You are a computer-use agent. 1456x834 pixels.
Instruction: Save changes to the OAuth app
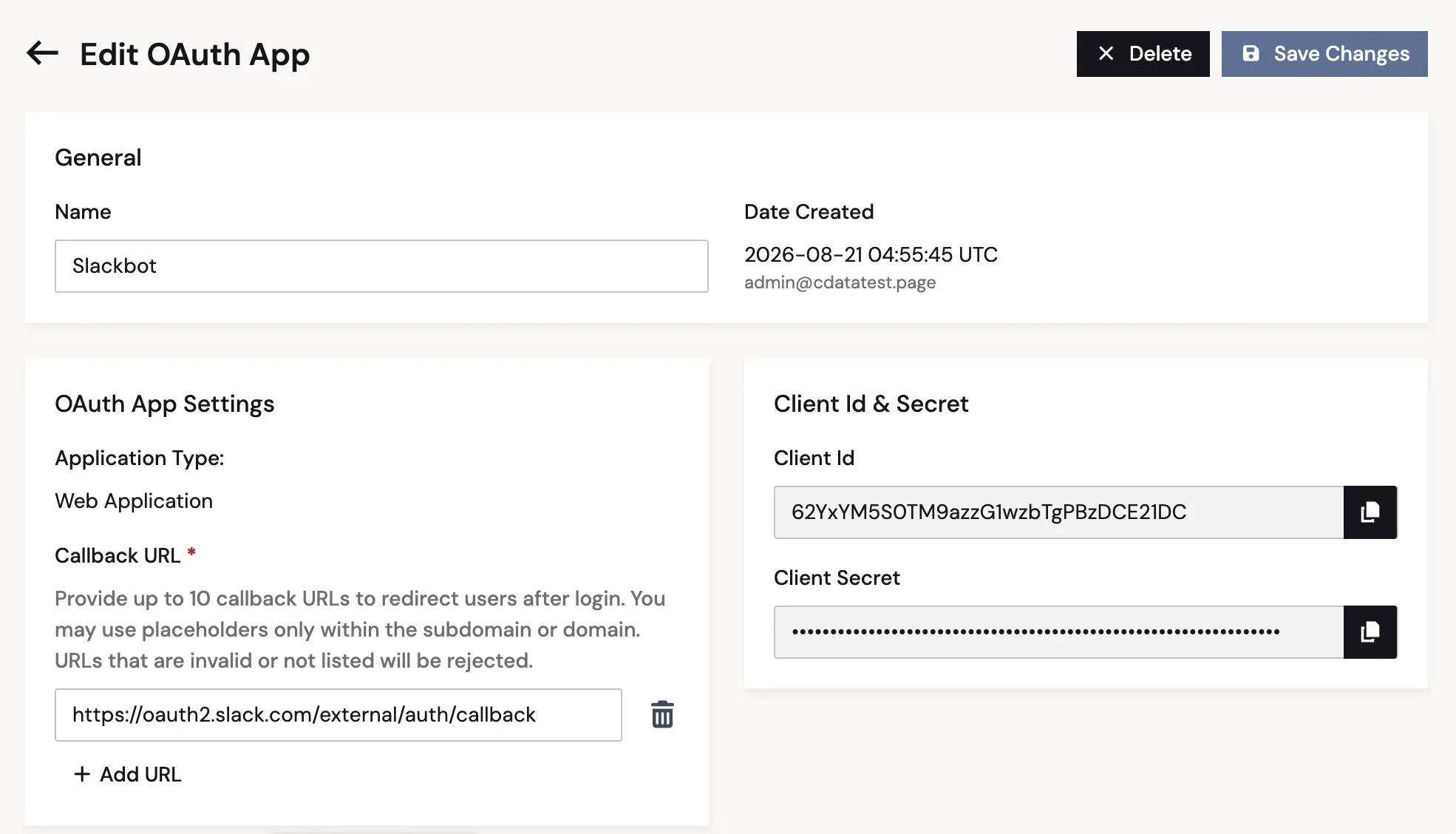(1324, 54)
